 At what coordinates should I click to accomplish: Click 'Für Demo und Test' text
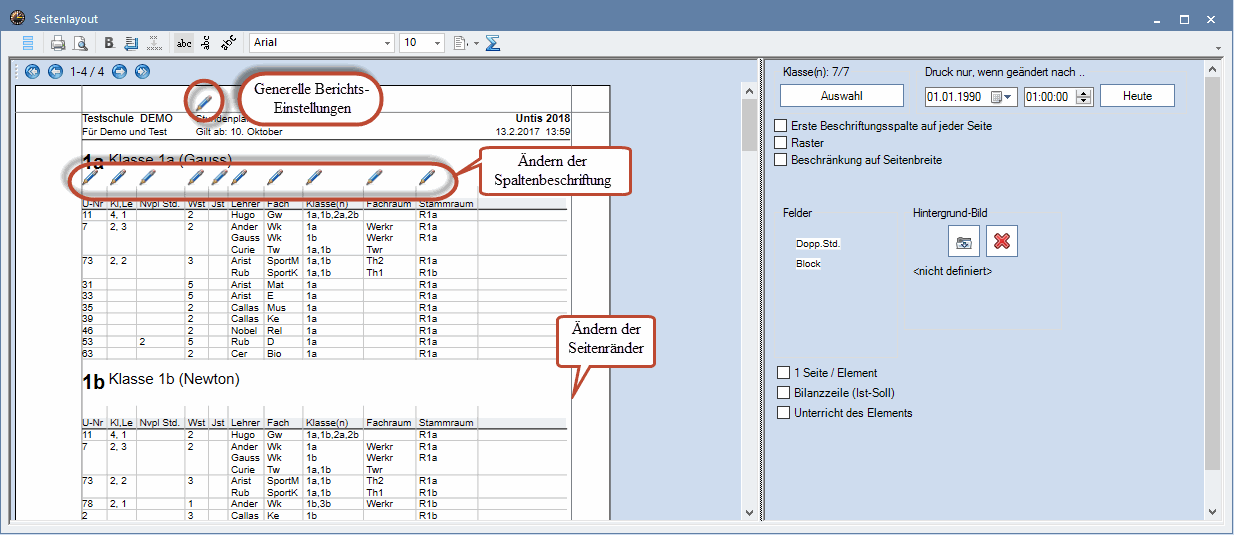124,131
